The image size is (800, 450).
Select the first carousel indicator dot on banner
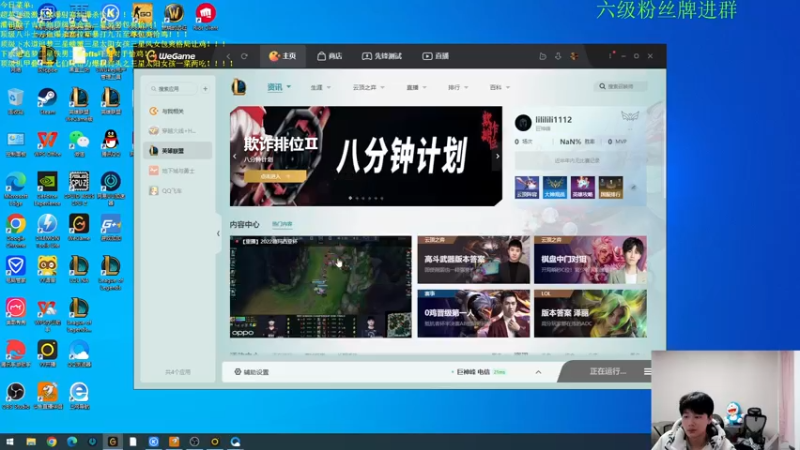coord(350,198)
